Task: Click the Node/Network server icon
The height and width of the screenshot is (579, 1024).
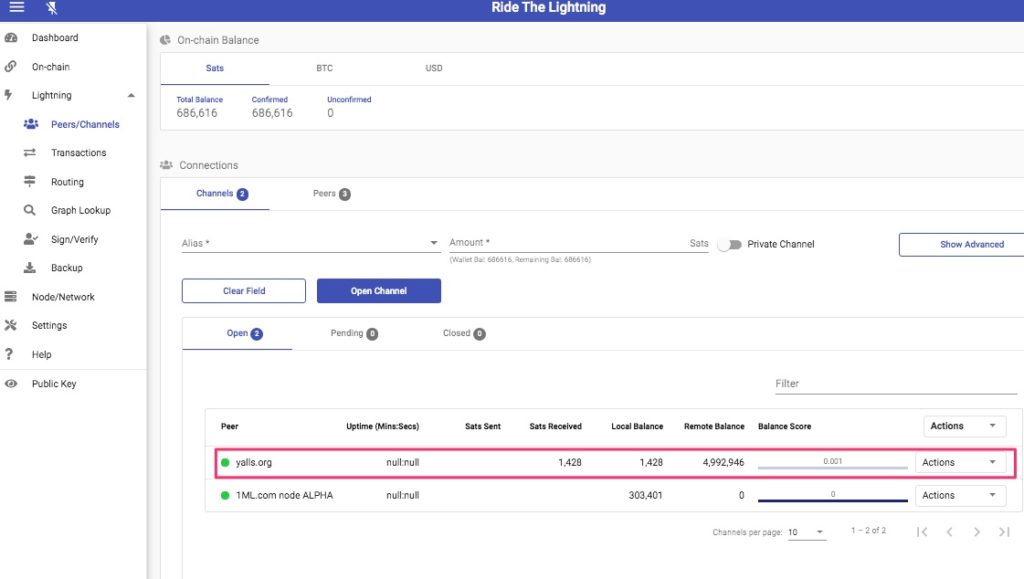Action: pyautogui.click(x=10, y=297)
